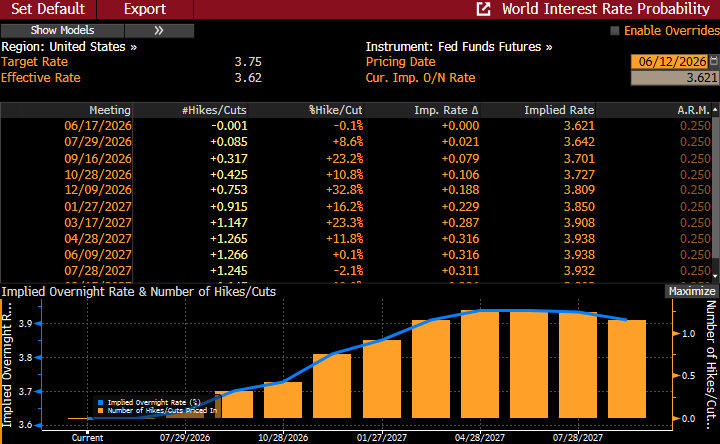Edit the Pricing Date field 06/12/2026
The width and height of the screenshot is (720, 444).
pos(670,61)
